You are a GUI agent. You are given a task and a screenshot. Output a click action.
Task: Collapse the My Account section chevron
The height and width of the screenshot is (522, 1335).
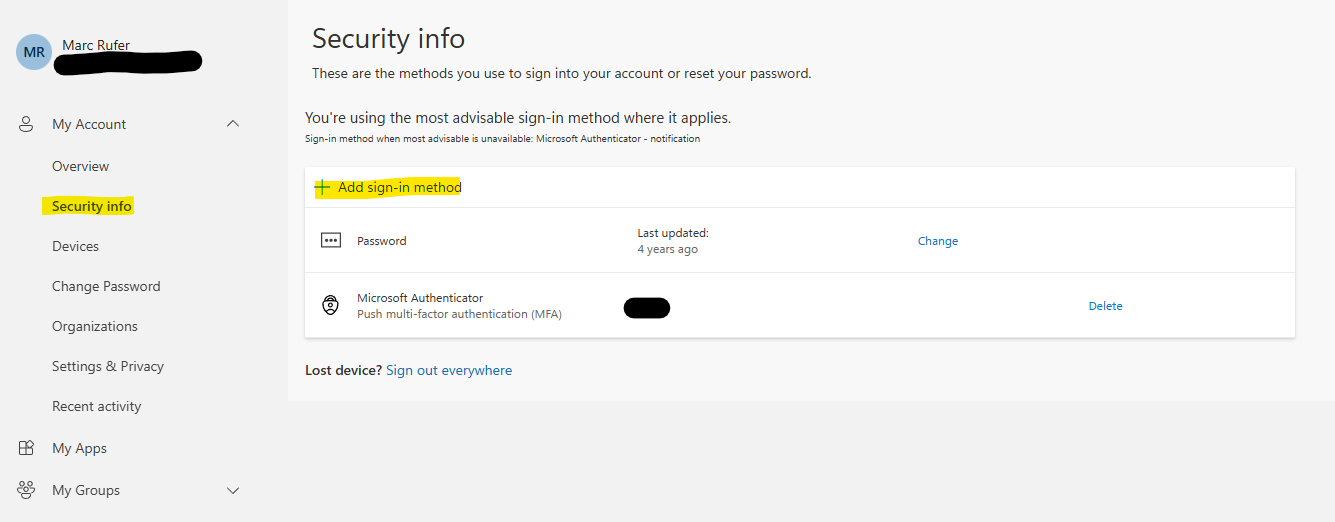click(233, 124)
